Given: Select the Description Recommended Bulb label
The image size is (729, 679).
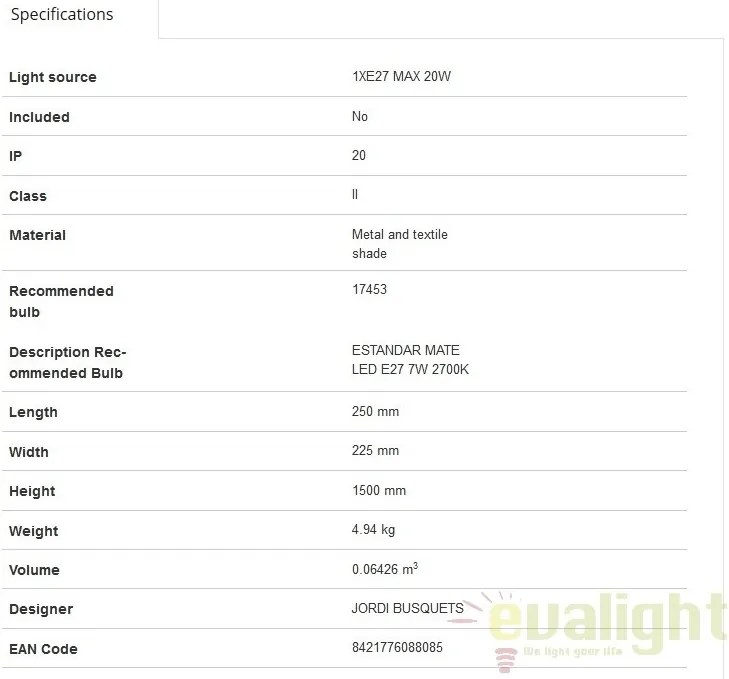Looking at the screenshot, I should (x=68, y=363).
